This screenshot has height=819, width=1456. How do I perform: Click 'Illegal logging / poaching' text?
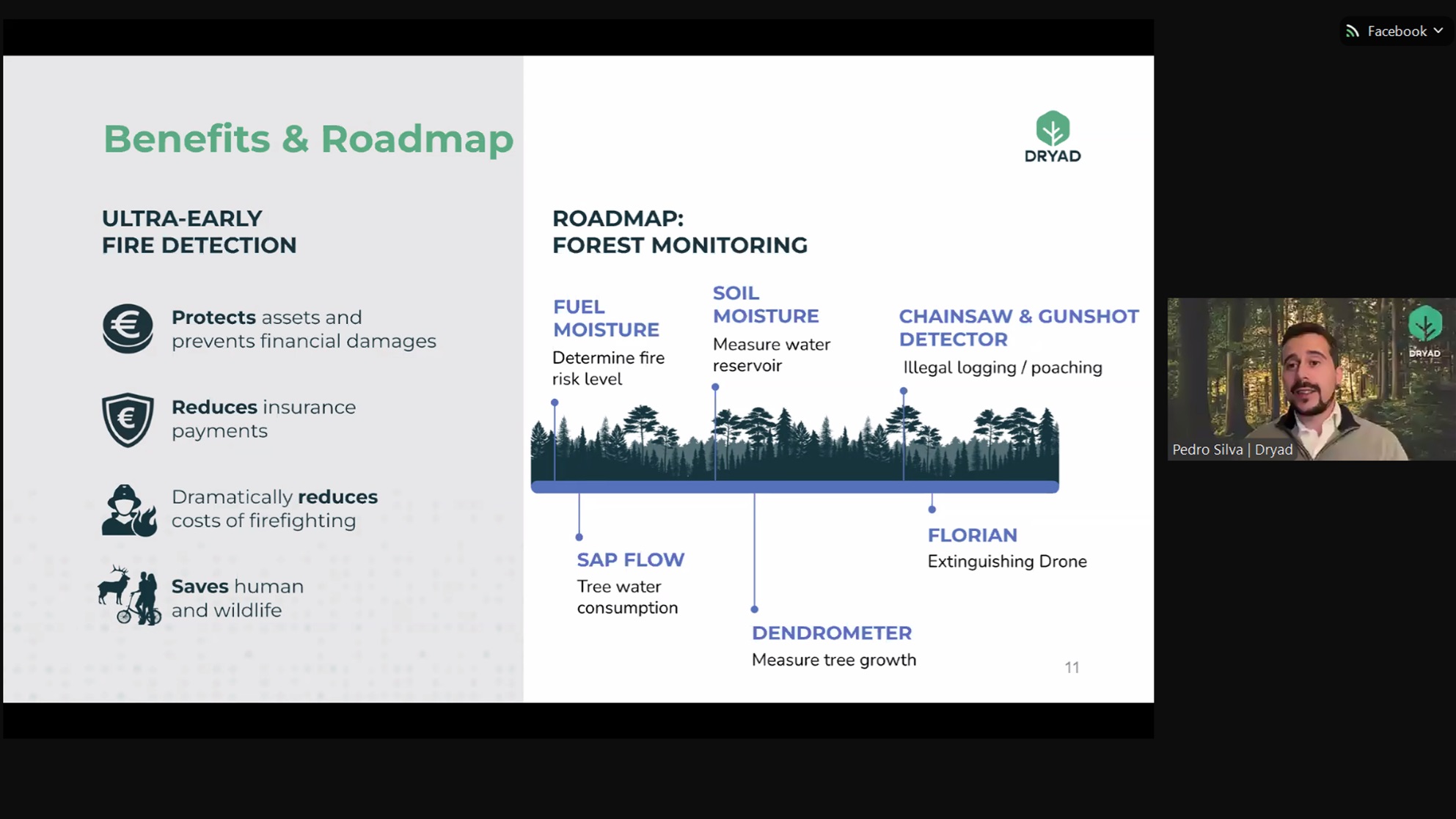point(1003,367)
